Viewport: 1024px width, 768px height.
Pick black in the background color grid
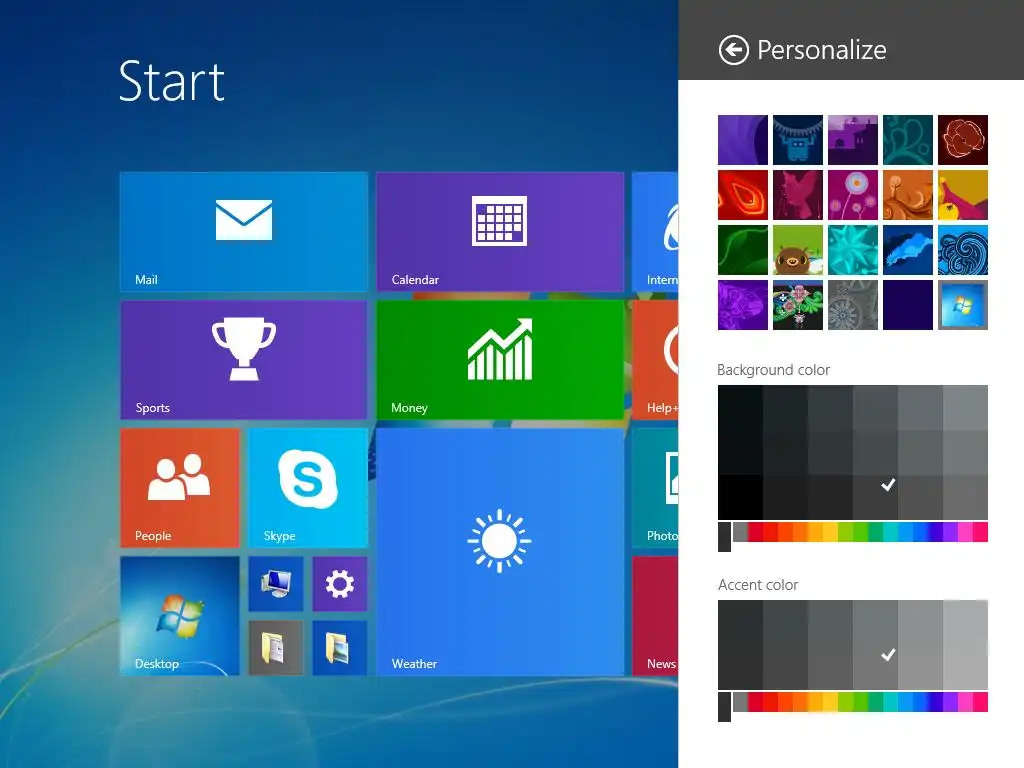coord(740,497)
